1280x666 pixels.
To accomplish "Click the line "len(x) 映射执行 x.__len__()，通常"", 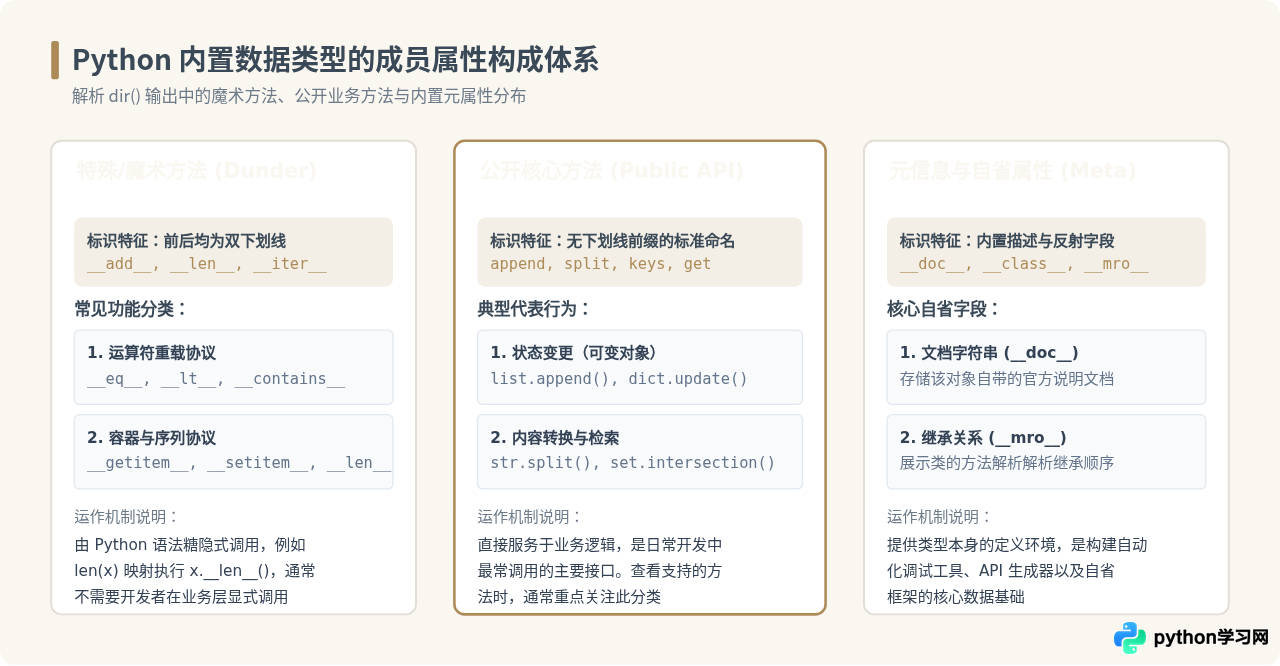I will point(195,571).
